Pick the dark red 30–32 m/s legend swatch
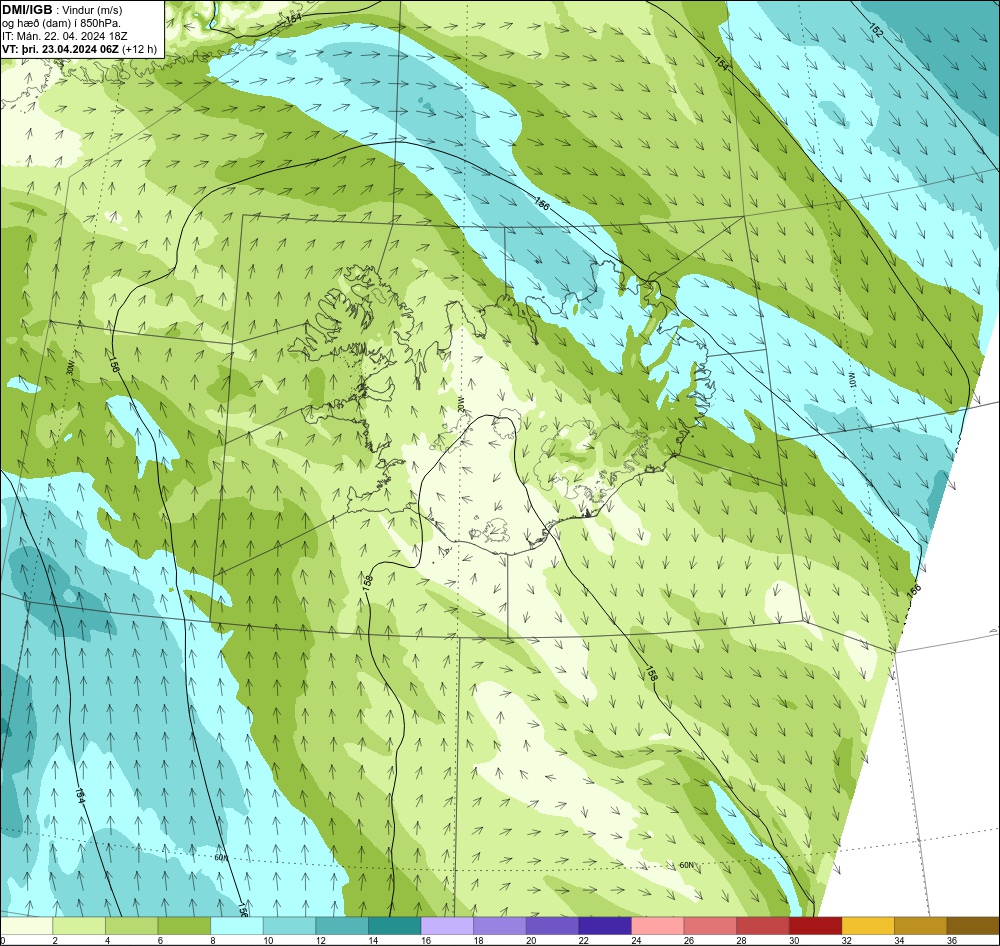 (x=816, y=926)
